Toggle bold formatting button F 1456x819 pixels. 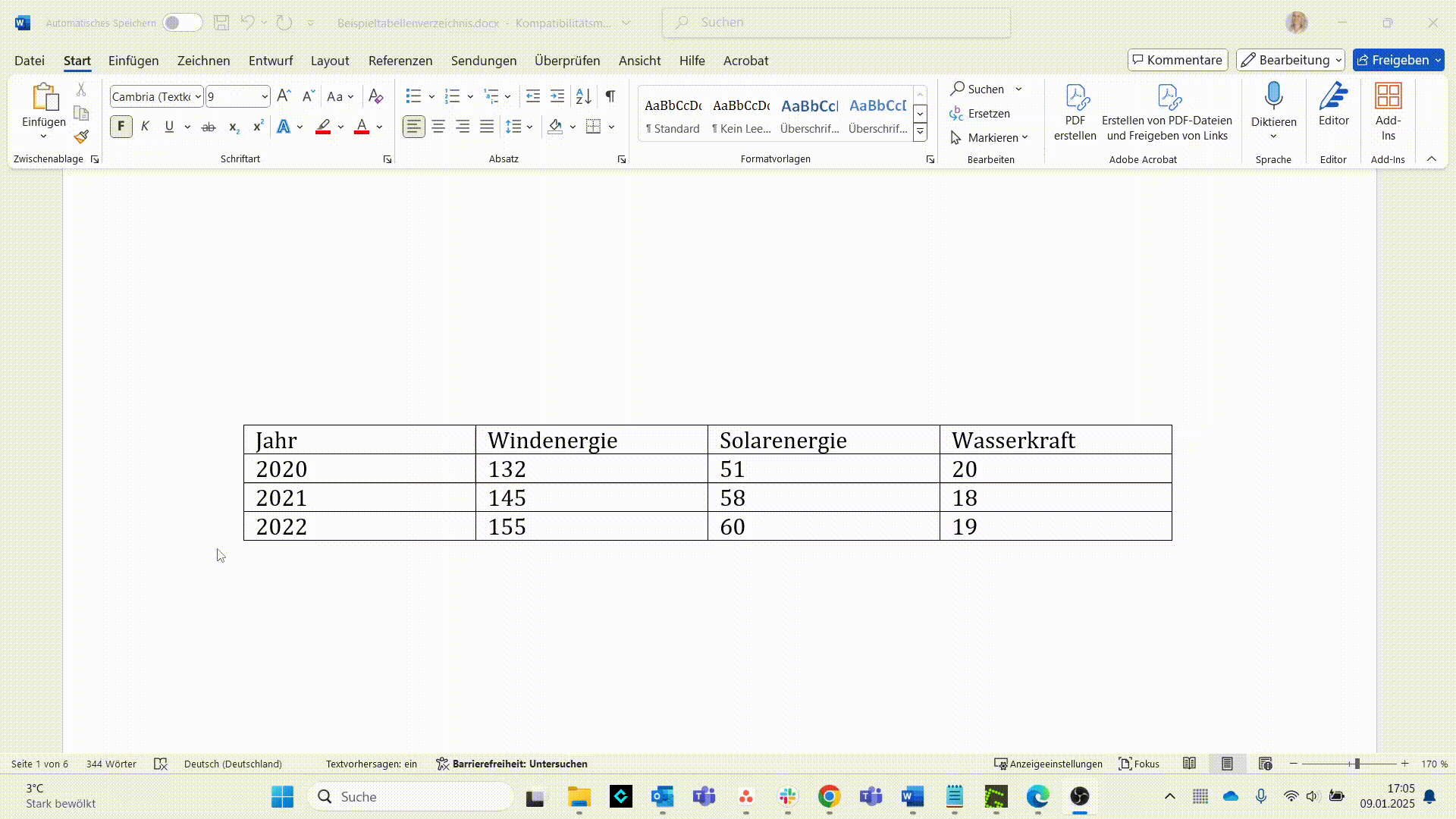[121, 127]
